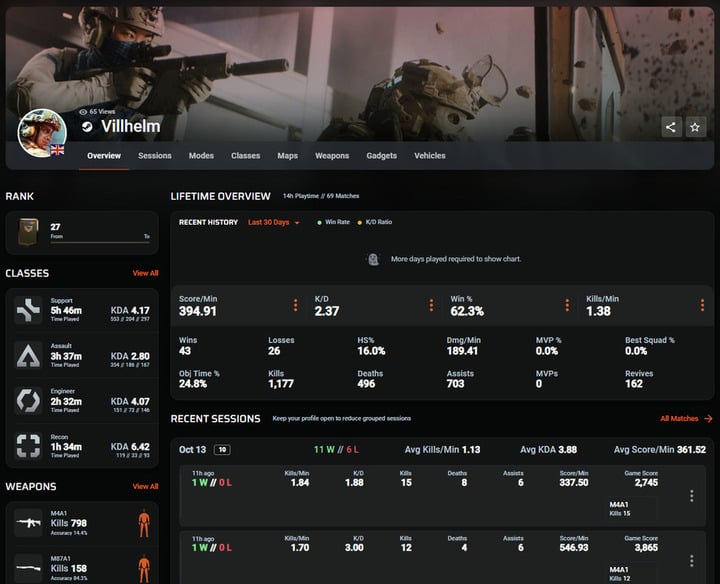Image resolution: width=720 pixels, height=584 pixels.
Task: Open the All Matches link
Action: pos(686,419)
